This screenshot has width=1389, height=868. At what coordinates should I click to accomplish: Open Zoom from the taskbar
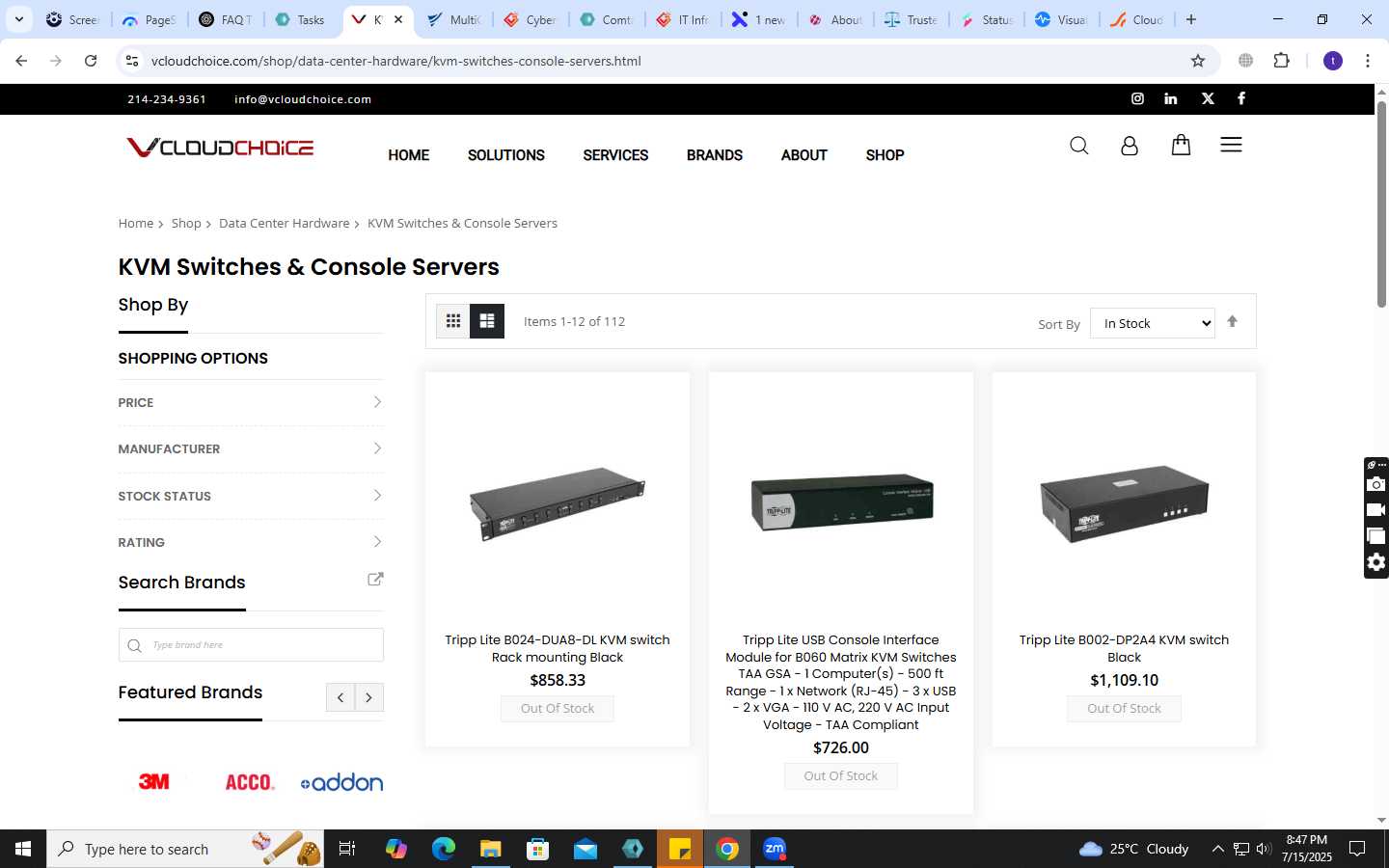click(x=775, y=849)
